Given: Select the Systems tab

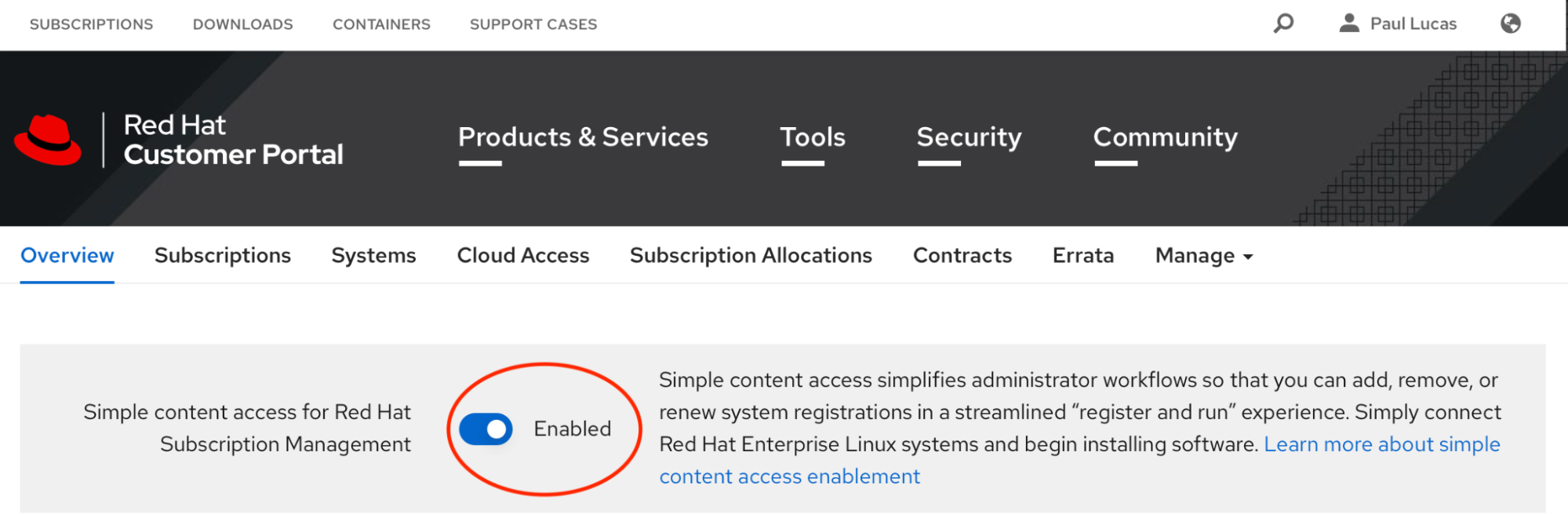Looking at the screenshot, I should click(373, 256).
